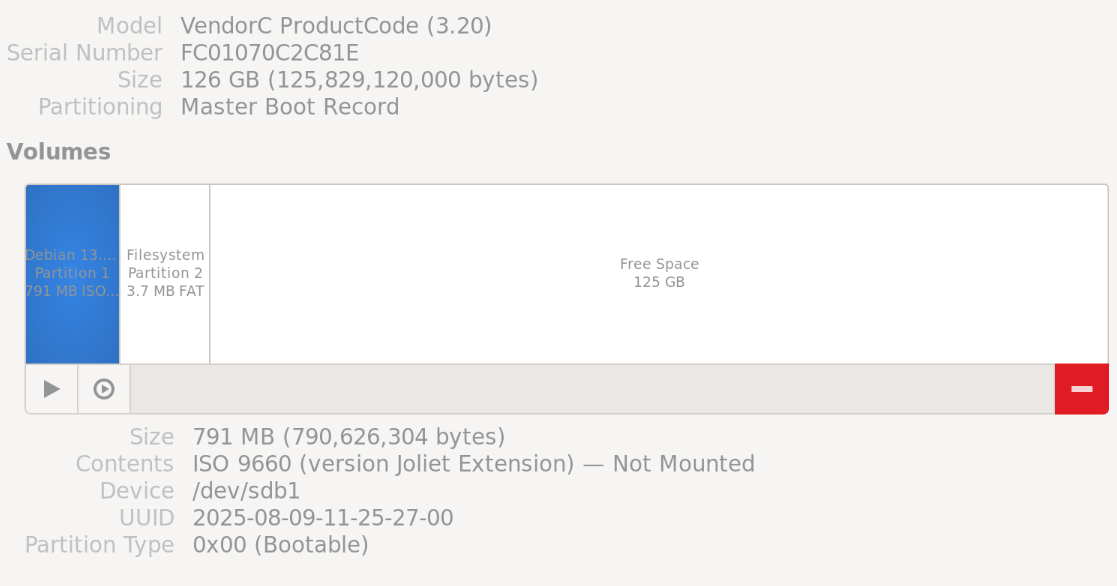
Task: Click the mount partition play icon
Action: click(x=52, y=389)
